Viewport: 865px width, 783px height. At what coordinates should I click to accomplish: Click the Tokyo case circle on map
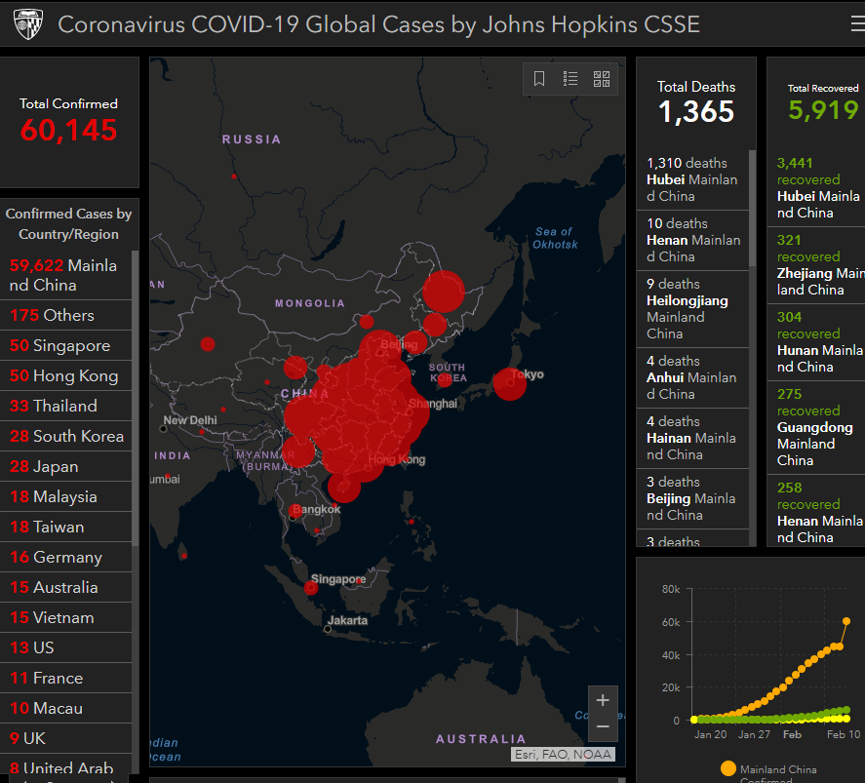pos(510,384)
